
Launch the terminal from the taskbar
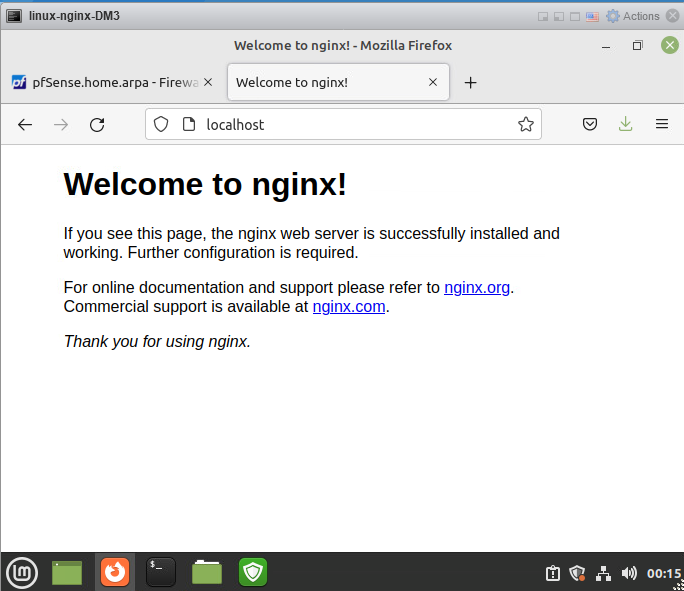coord(160,572)
